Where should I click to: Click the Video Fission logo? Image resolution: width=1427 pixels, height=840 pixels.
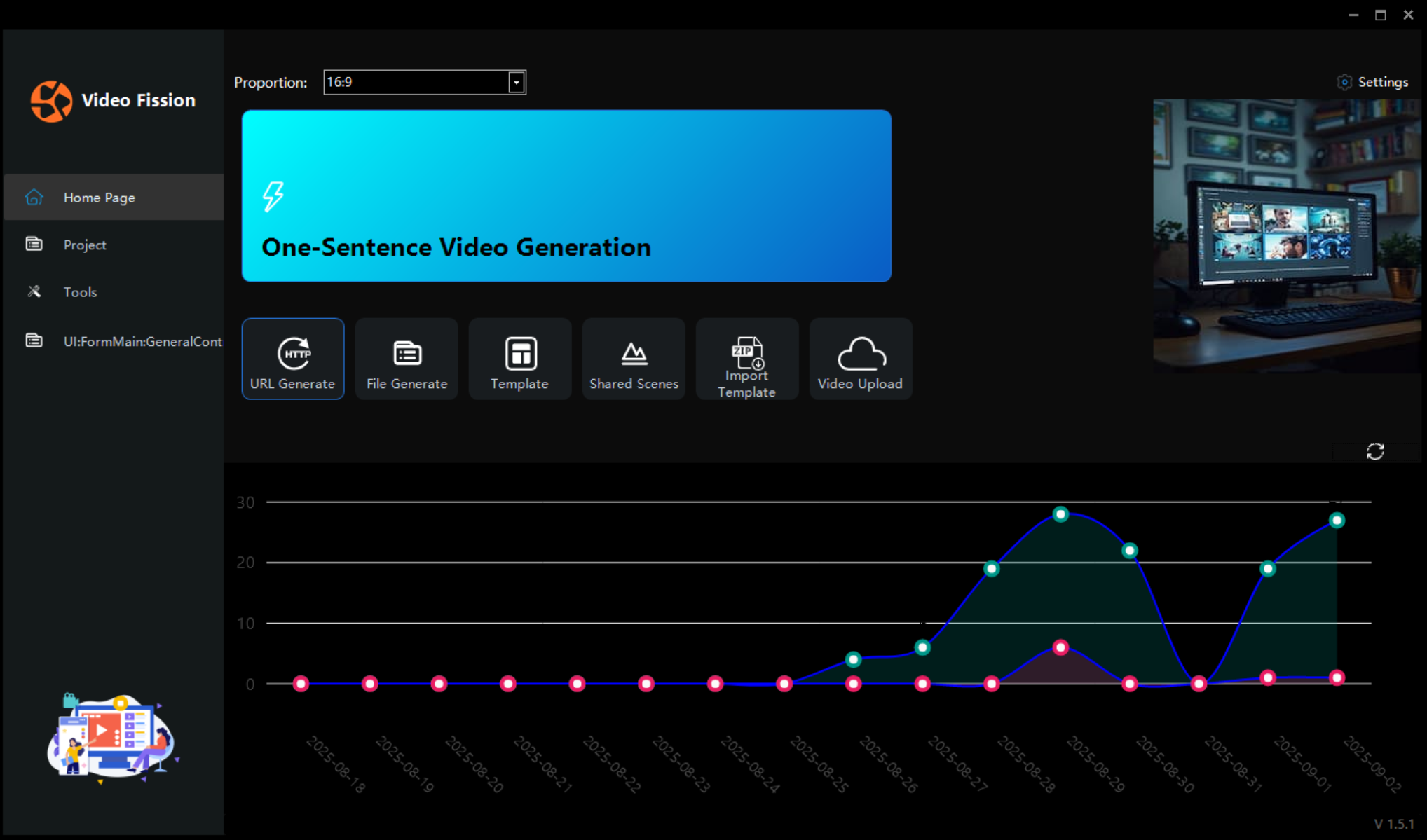click(51, 101)
